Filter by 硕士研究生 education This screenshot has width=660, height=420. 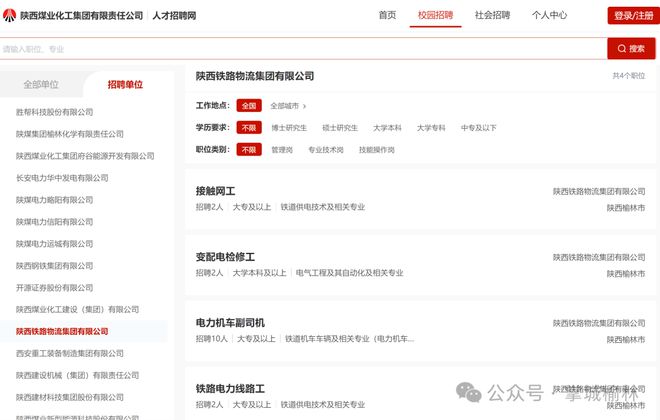(340, 128)
